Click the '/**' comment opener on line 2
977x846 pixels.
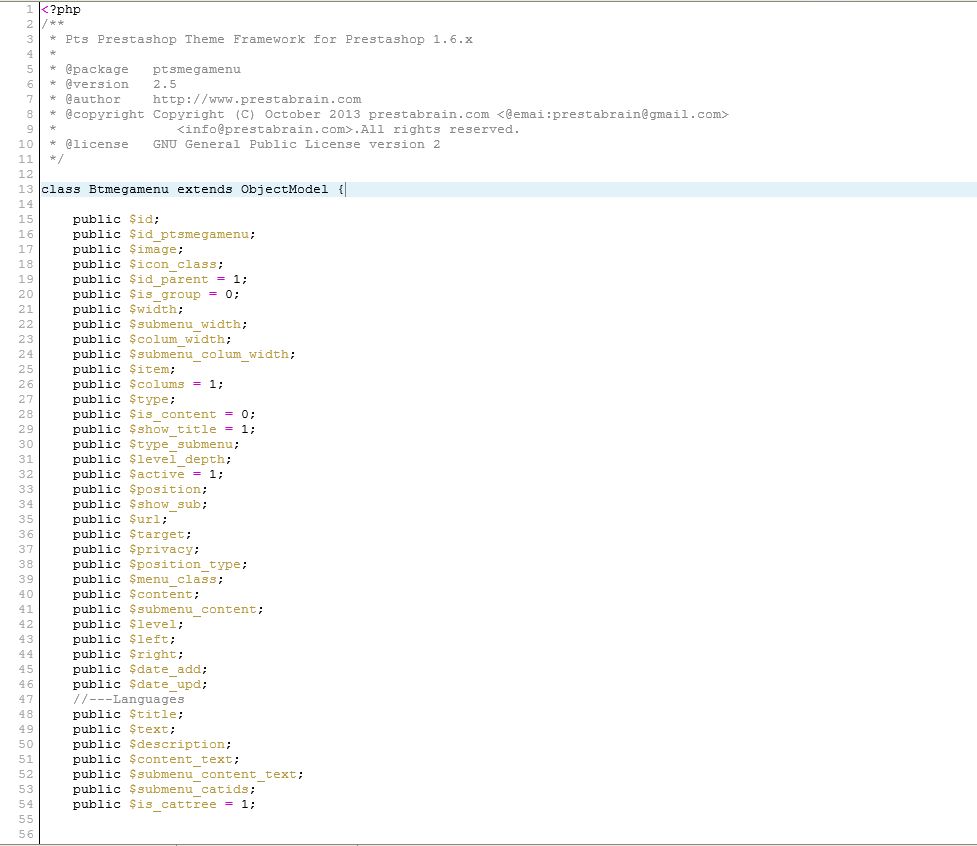(53, 24)
